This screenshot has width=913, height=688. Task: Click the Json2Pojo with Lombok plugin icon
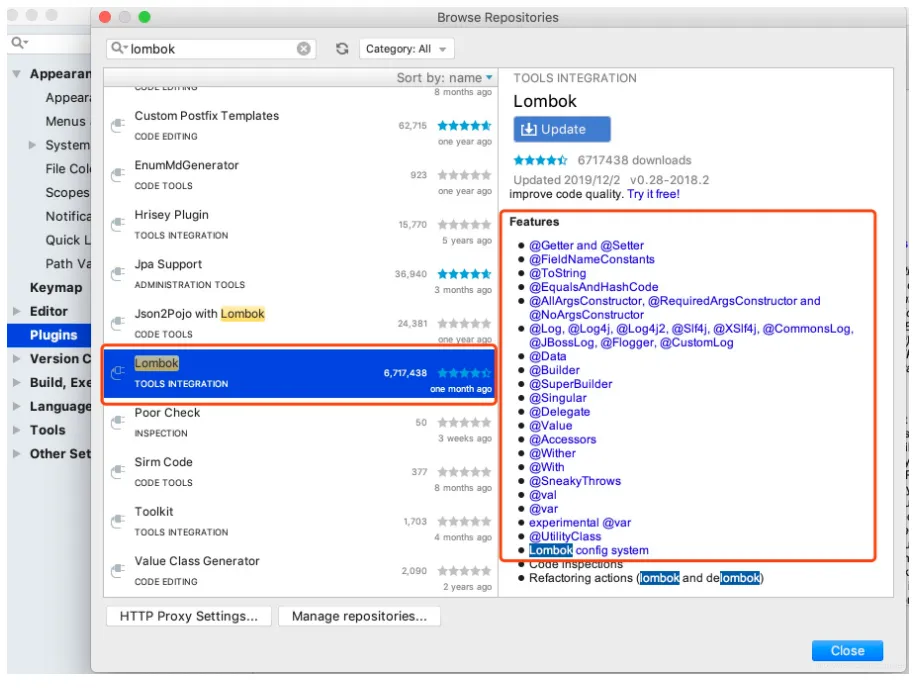[118, 323]
